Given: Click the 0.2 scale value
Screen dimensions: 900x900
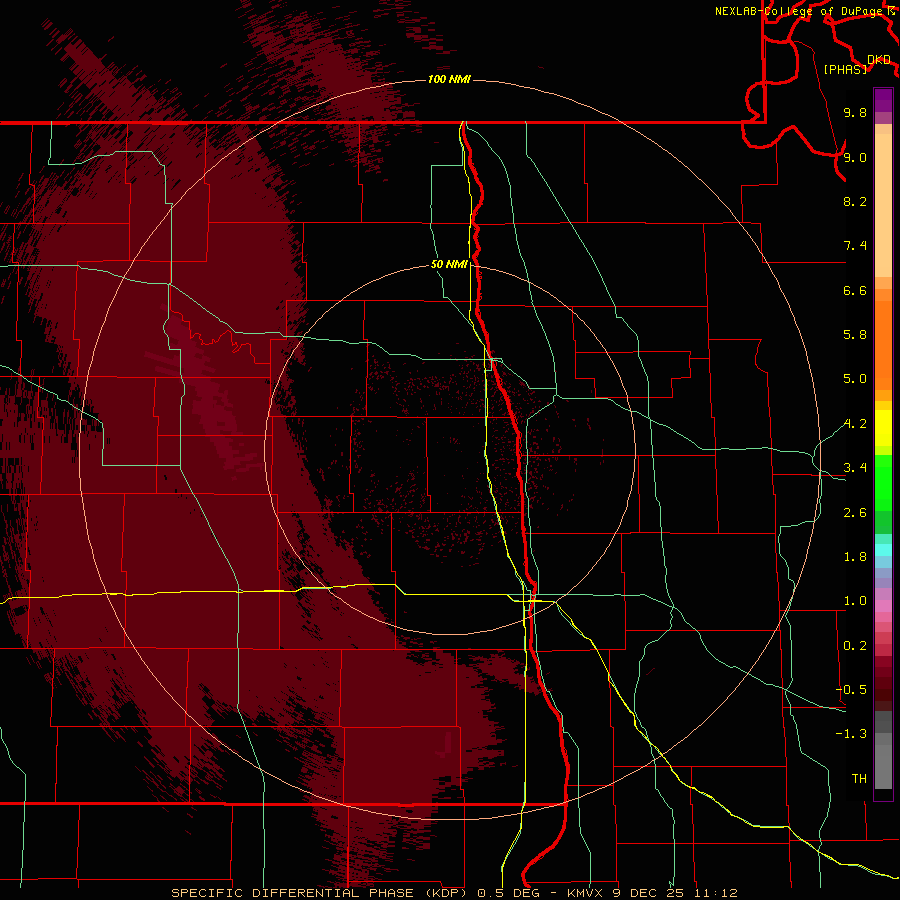Looking at the screenshot, I should click(855, 646).
